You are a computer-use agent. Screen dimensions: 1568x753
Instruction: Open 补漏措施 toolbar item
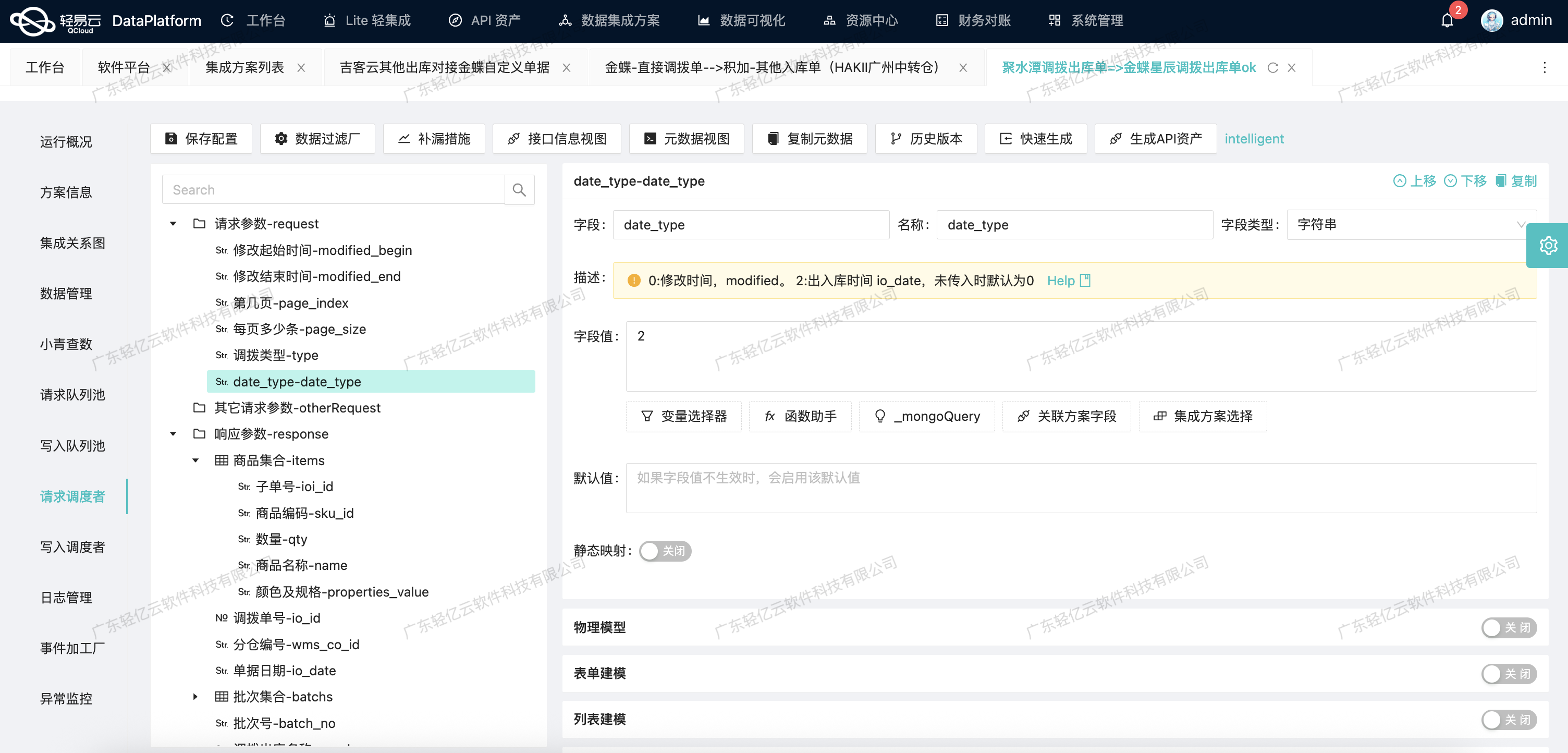(434, 139)
